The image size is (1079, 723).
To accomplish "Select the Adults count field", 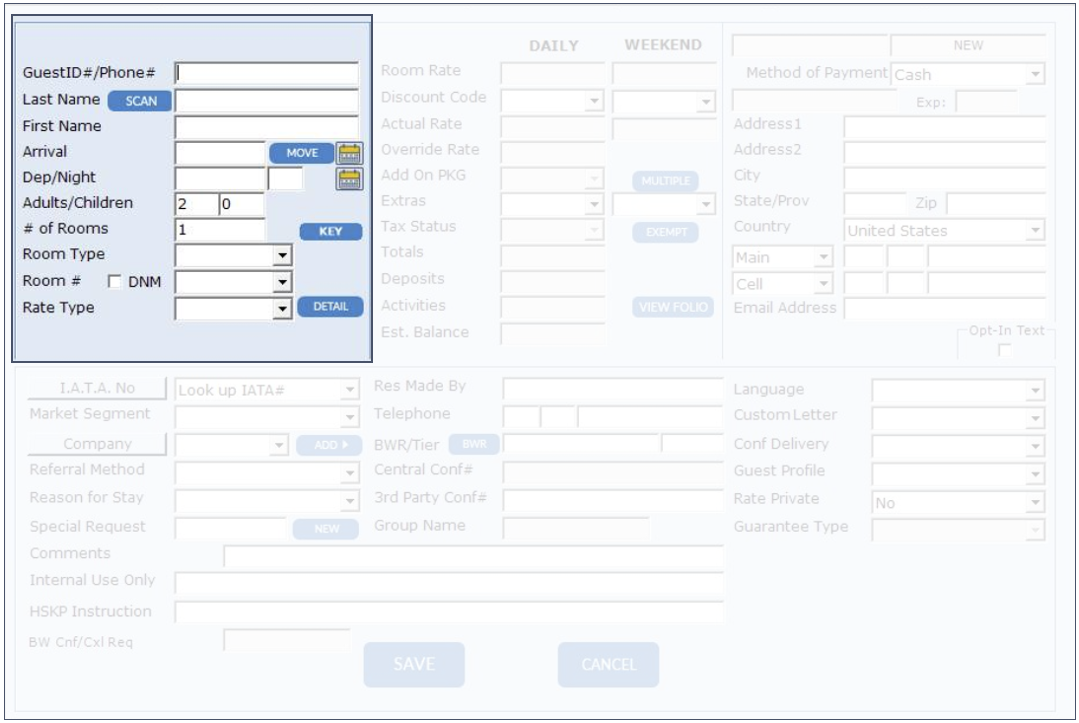I will (x=195, y=204).
